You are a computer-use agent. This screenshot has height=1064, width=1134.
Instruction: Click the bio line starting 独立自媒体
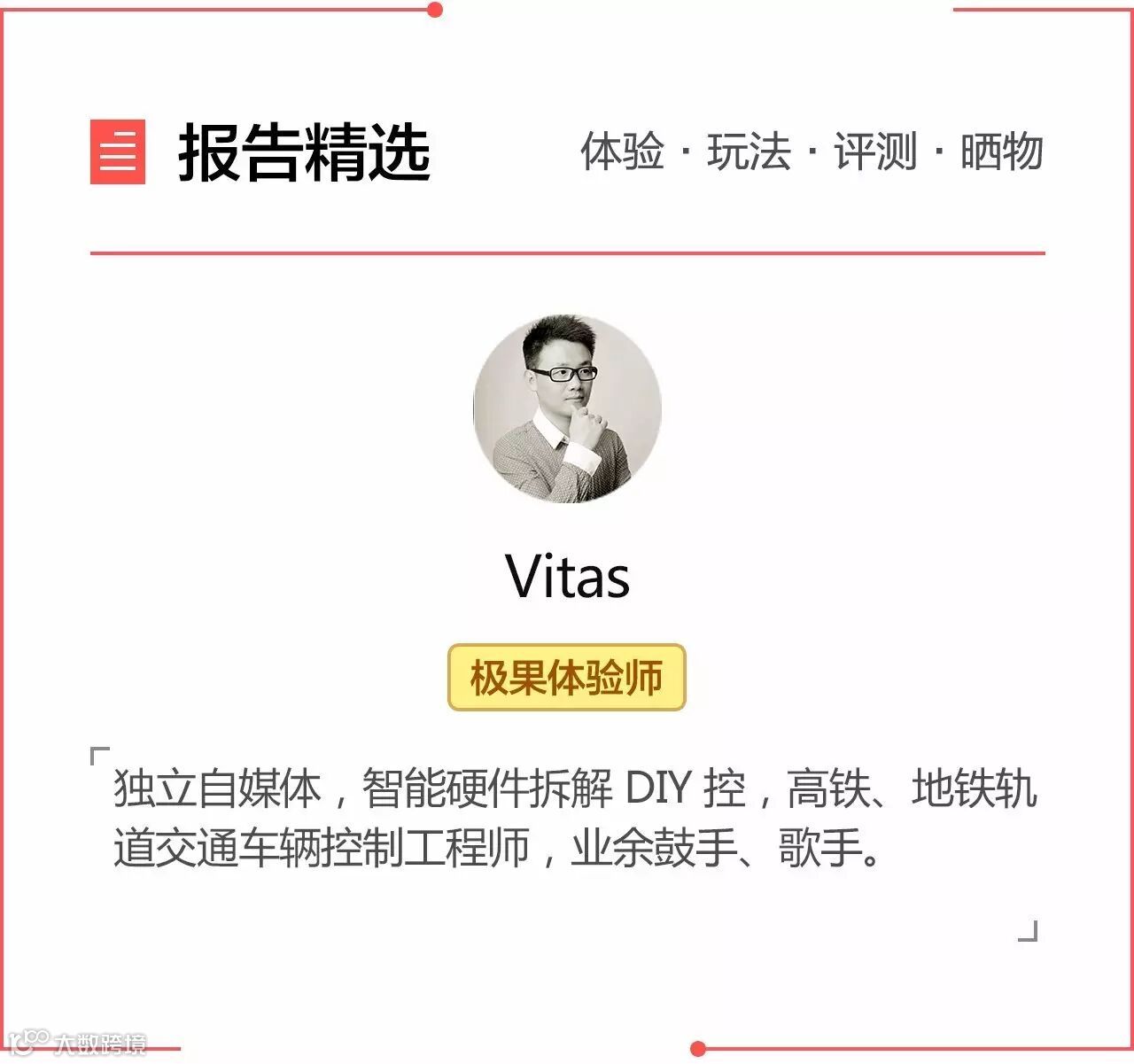tap(575, 788)
